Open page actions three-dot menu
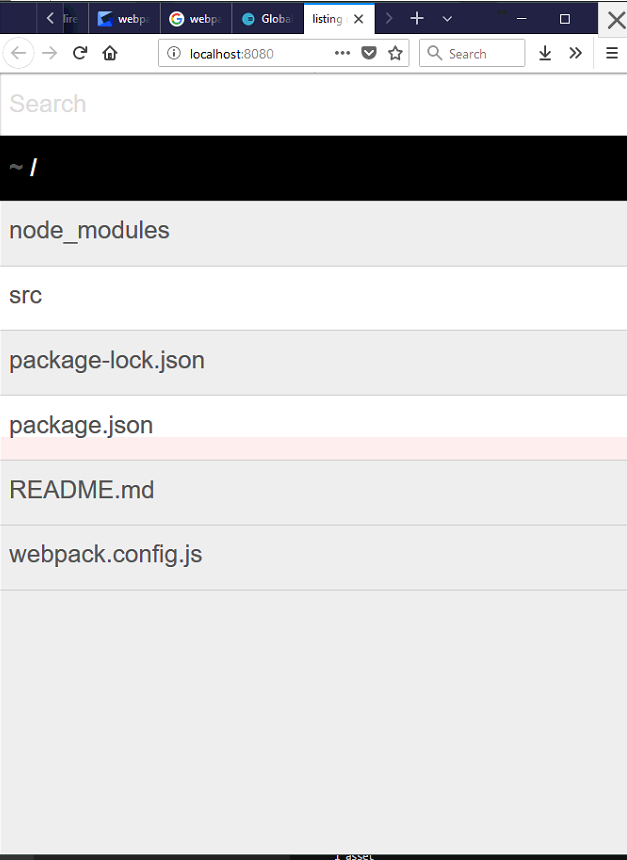This screenshot has height=860, width=627. 342,53
